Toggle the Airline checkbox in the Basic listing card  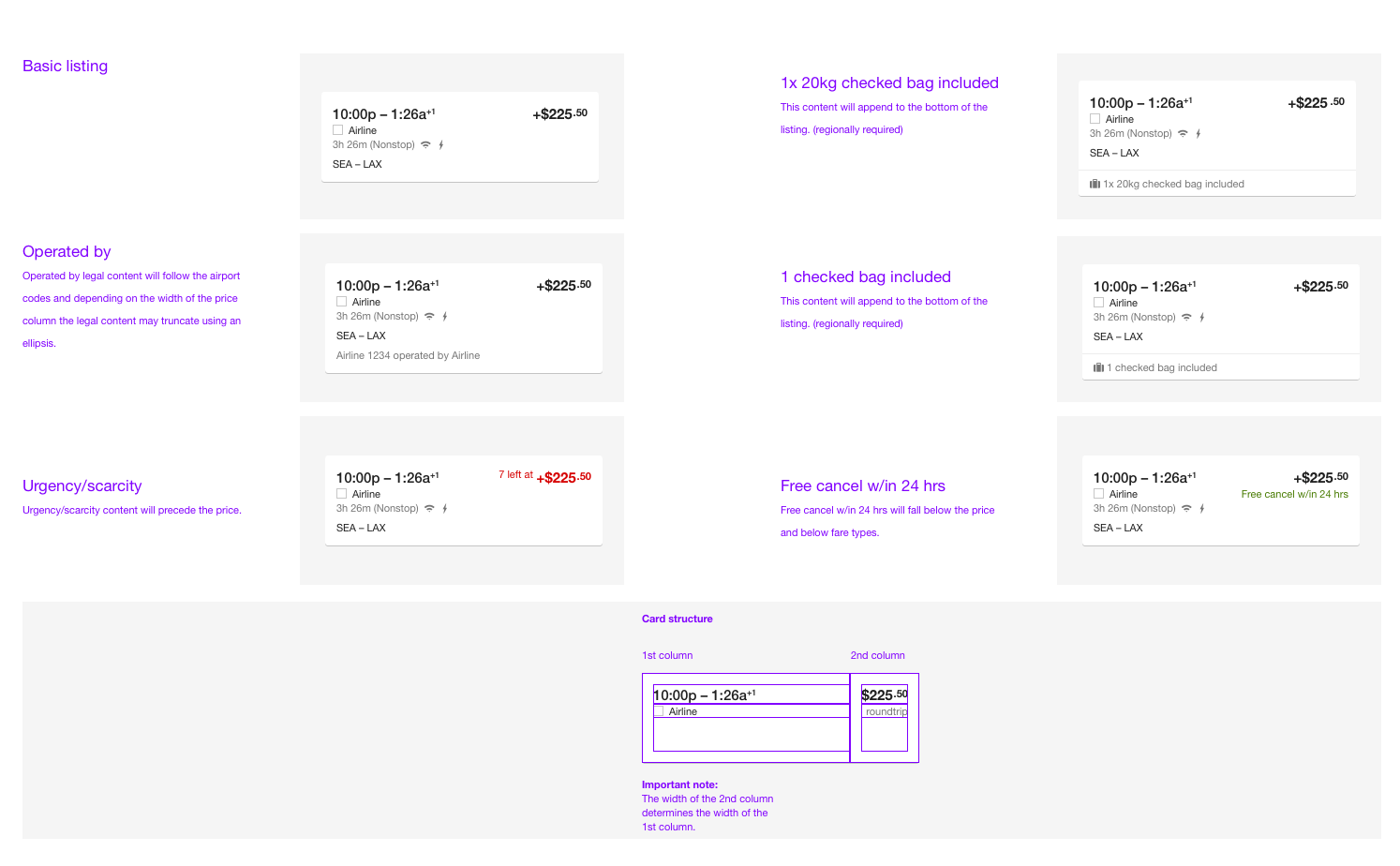click(x=337, y=130)
